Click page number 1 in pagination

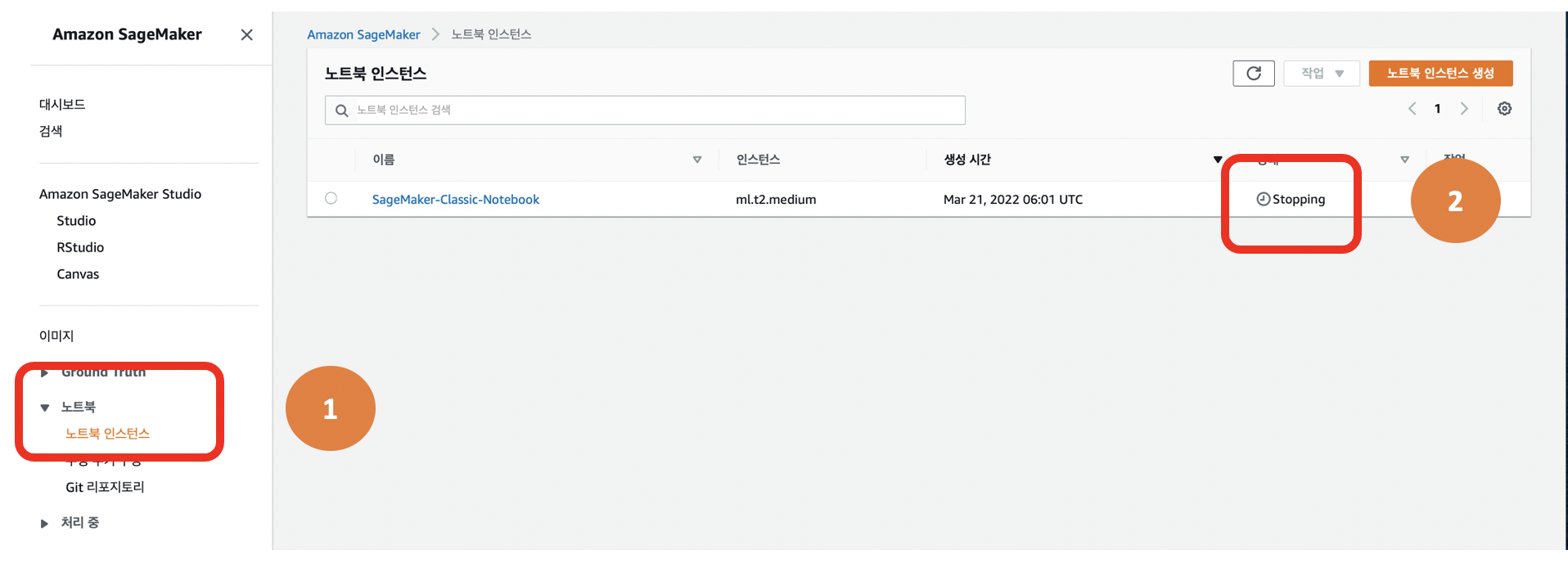click(x=1438, y=109)
